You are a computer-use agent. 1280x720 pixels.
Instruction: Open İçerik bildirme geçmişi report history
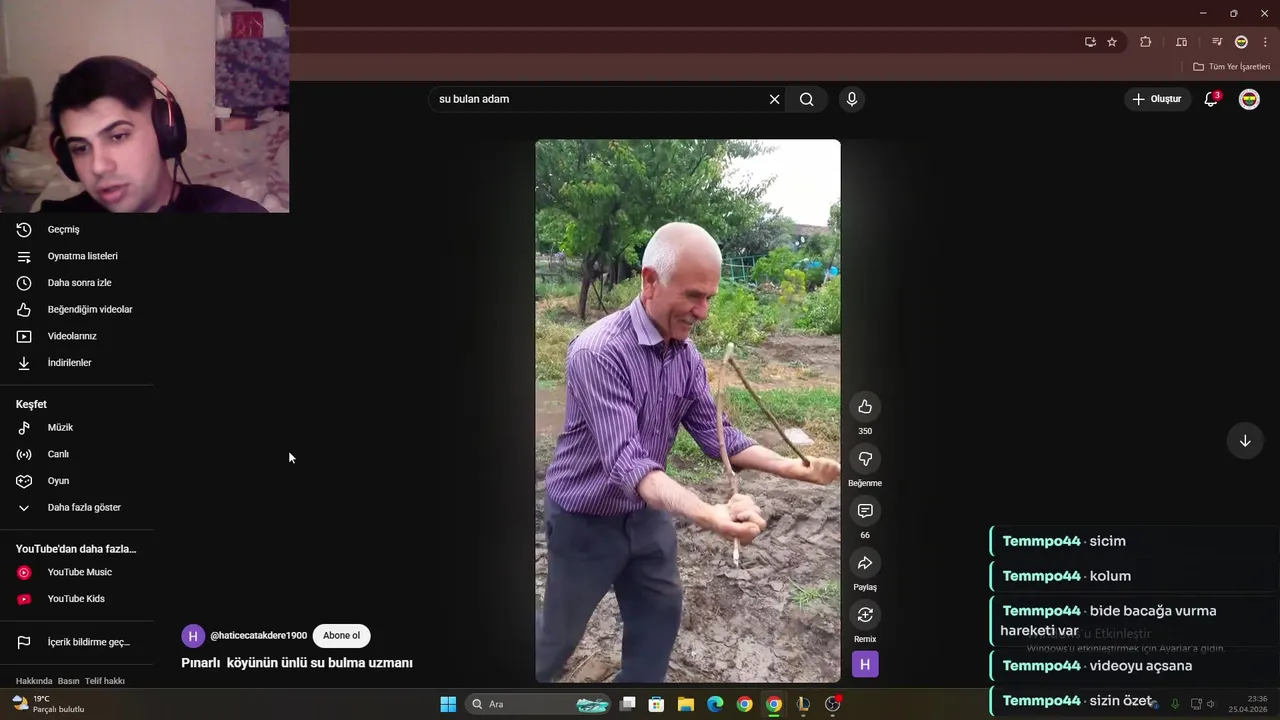[x=77, y=642]
